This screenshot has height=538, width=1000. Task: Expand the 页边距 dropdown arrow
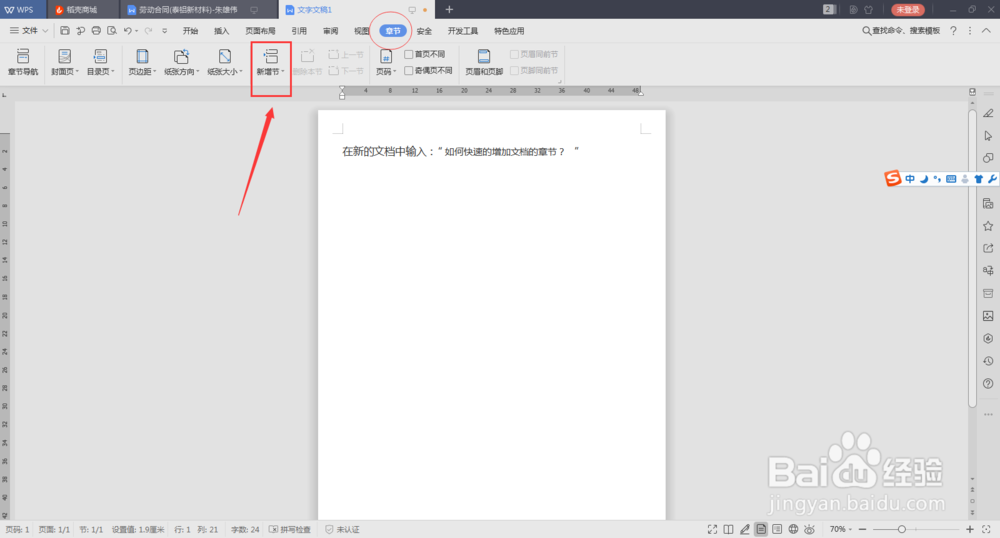coord(154,72)
